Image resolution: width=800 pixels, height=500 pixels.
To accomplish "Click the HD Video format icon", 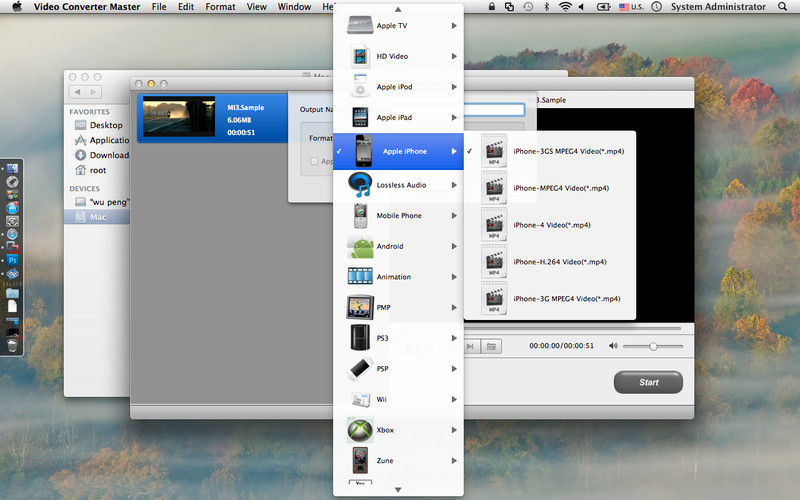I will (x=360, y=56).
